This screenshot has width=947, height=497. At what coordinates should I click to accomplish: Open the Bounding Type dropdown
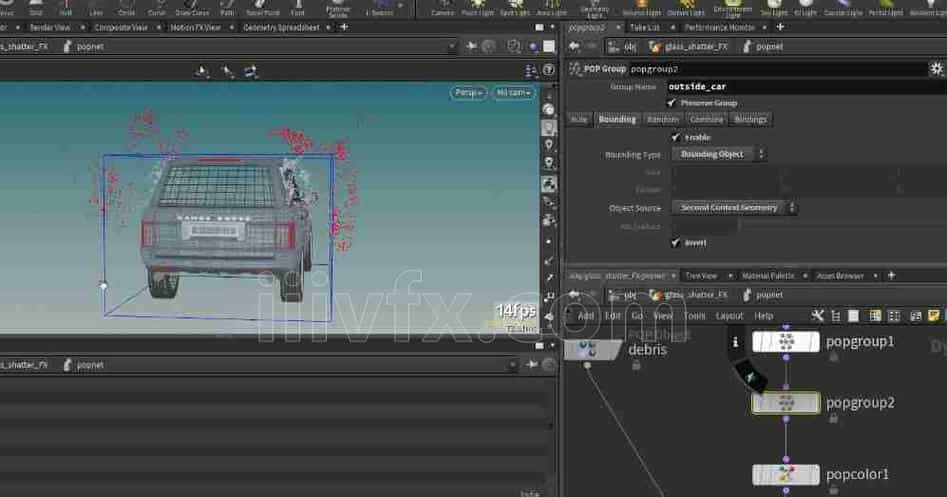719,155
